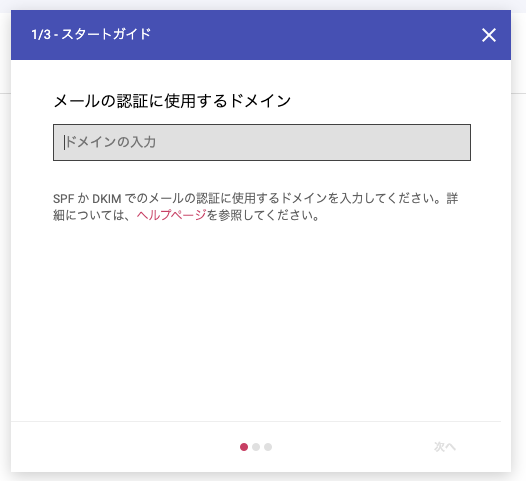Screen dimensions: 526x481
Task: Click the word DKIM in the description
Action: [x=106, y=199]
